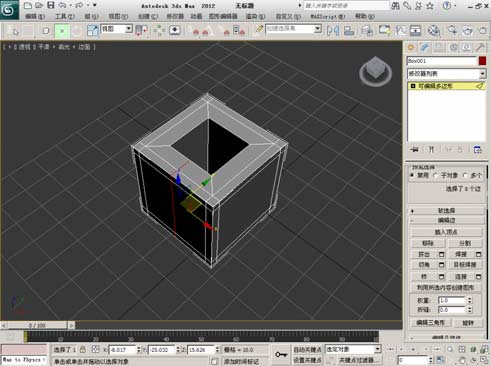
Task: Click the Open File folder icon
Action: coord(39,5)
